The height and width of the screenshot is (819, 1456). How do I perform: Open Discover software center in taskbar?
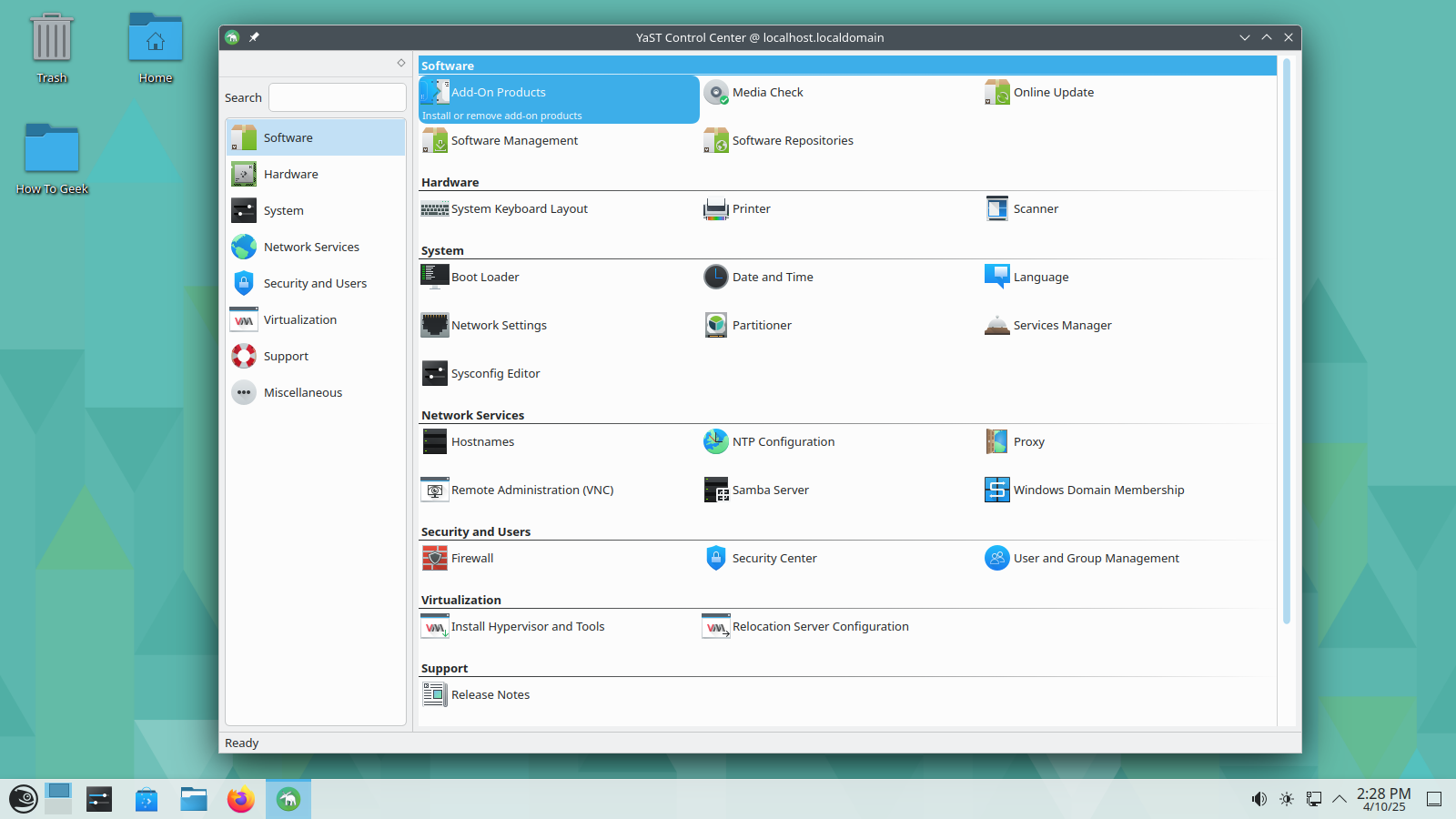(147, 799)
